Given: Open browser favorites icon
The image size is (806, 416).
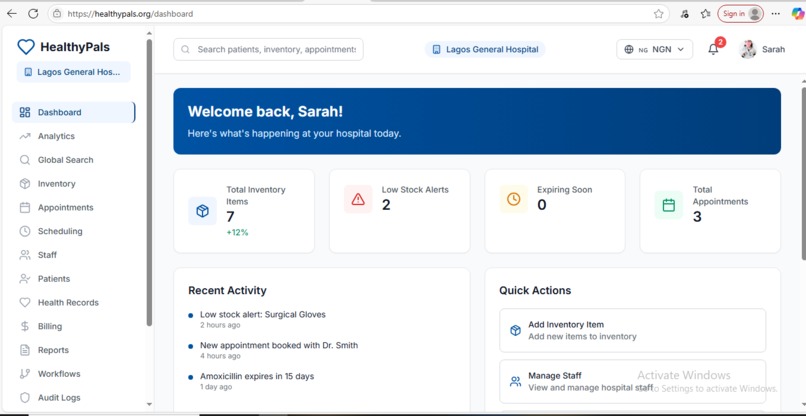Looking at the screenshot, I should pos(706,14).
